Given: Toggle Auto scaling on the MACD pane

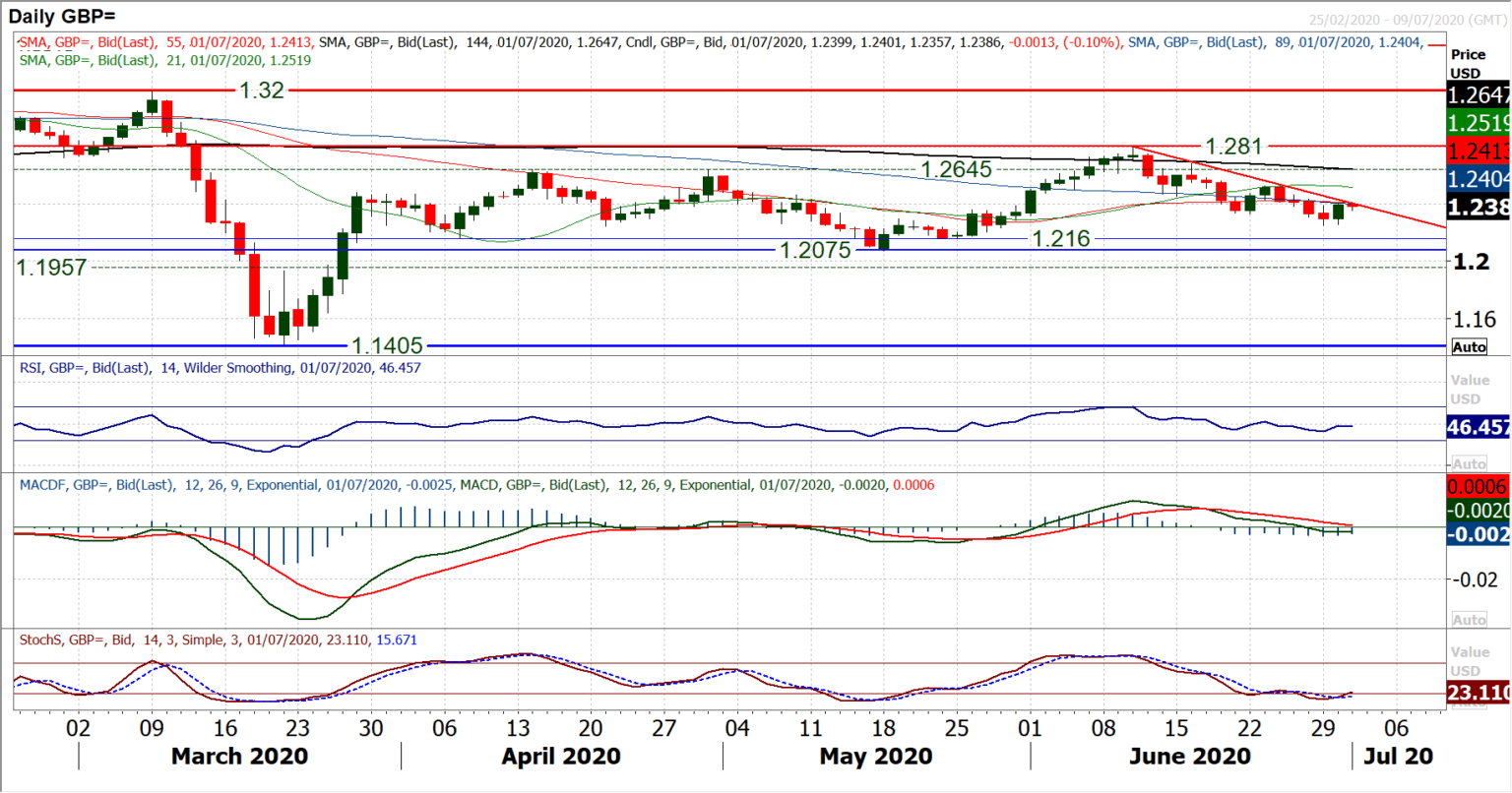Looking at the screenshot, I should pos(1470,619).
